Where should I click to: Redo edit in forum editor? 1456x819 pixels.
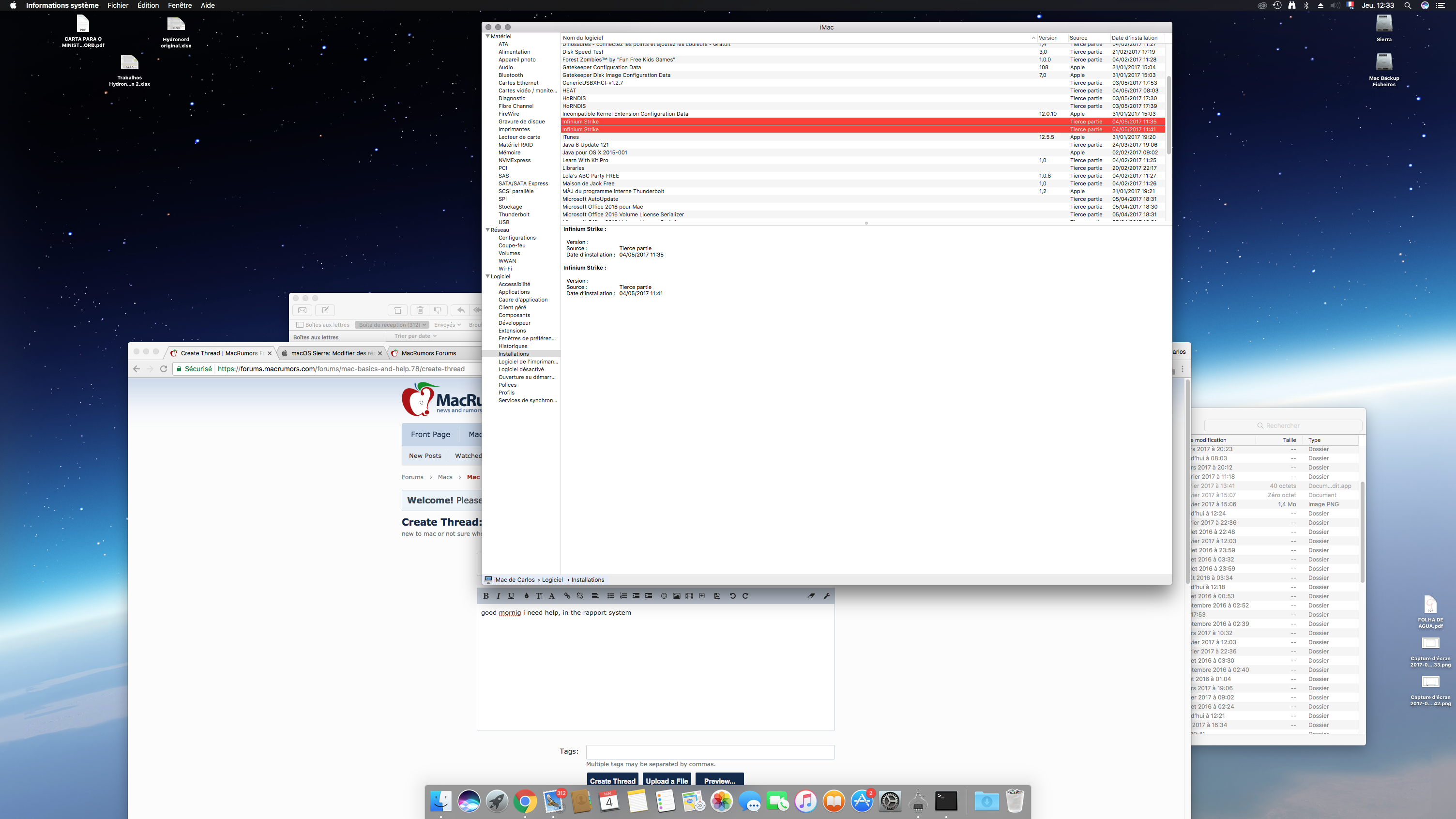click(x=745, y=596)
